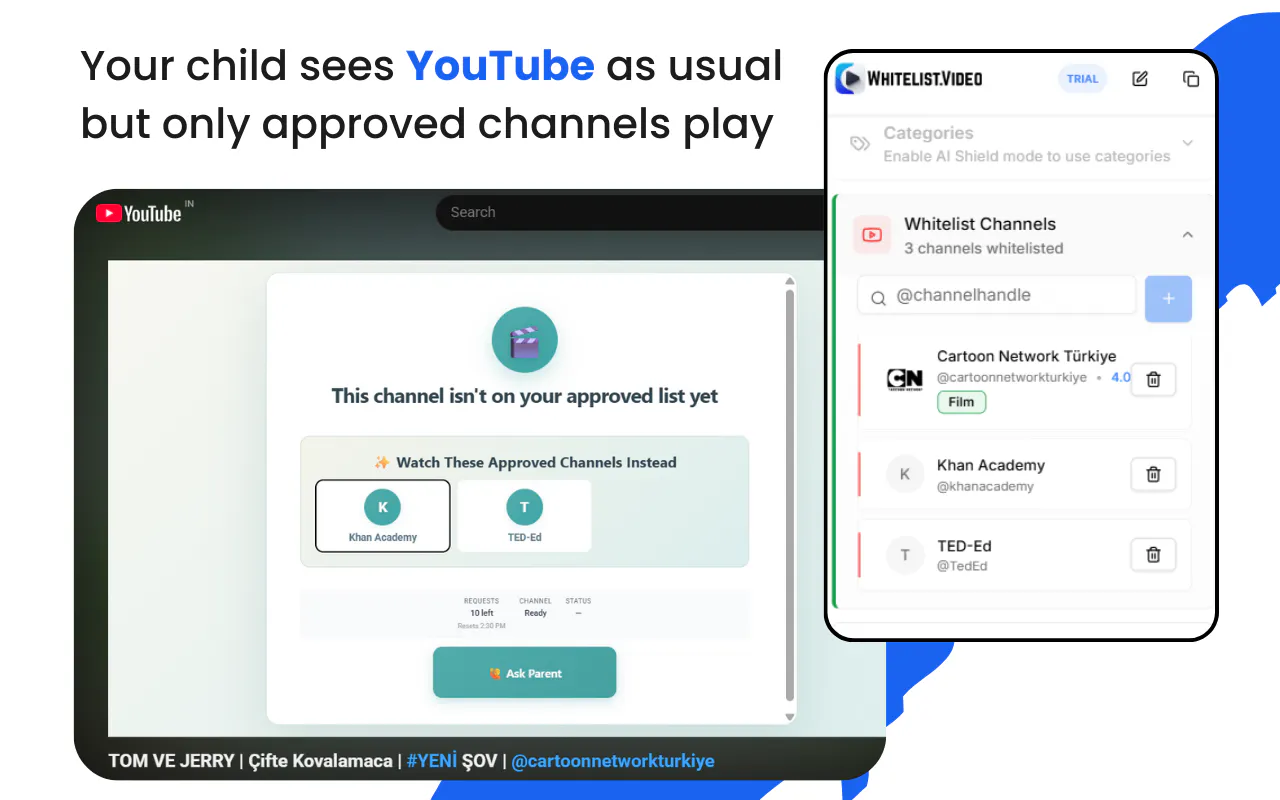Image resolution: width=1280 pixels, height=800 pixels.
Task: Click the 4.0 rating on Cartoon Network
Action: coord(1120,378)
